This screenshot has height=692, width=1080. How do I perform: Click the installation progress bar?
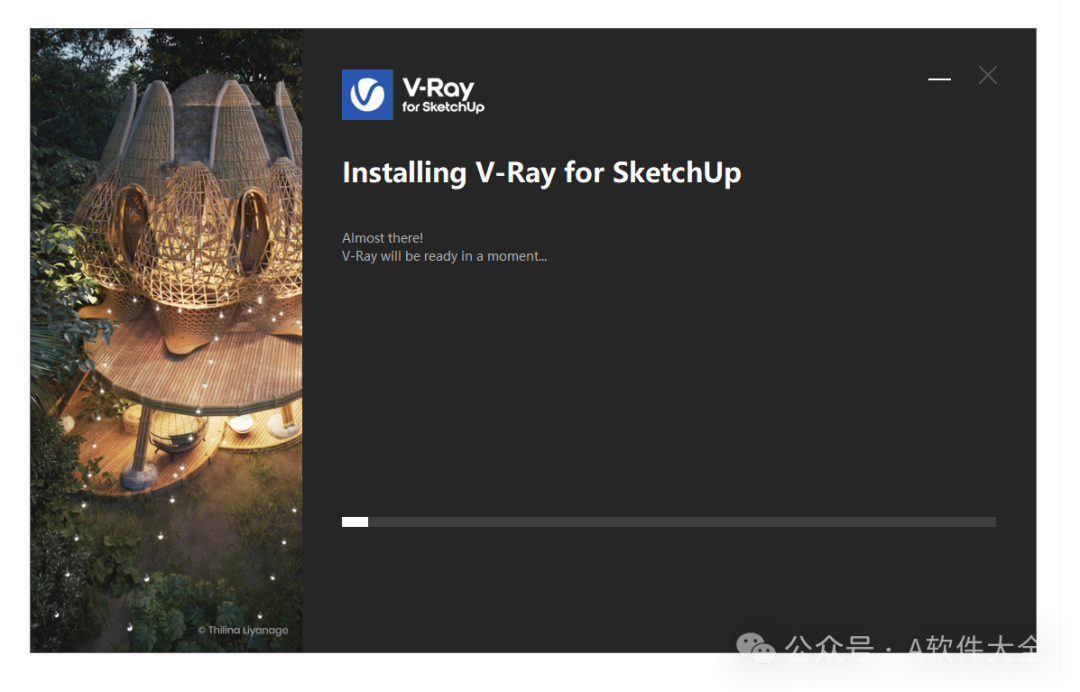point(668,522)
